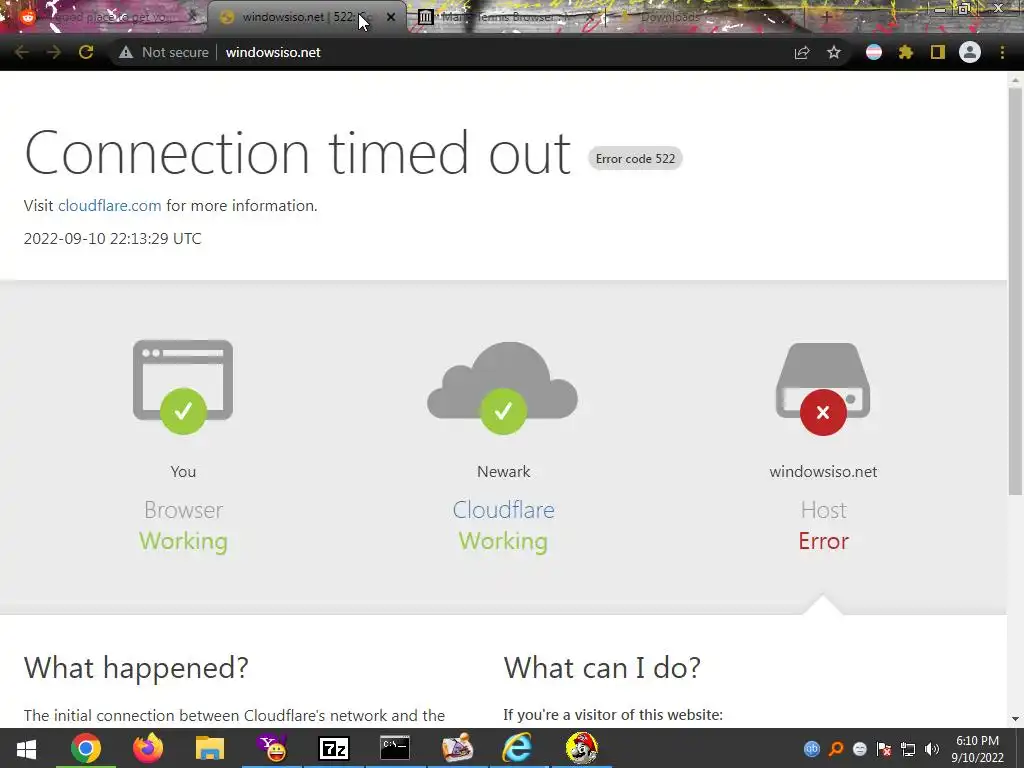Open the Windows Start menu
The image size is (1024, 768).
click(x=26, y=748)
